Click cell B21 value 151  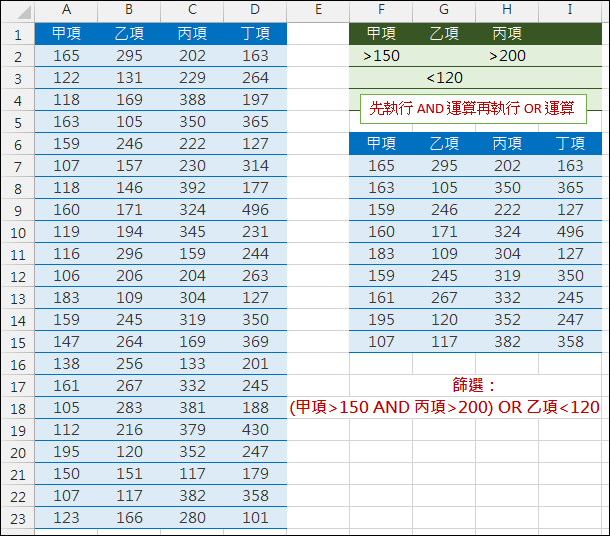(129, 474)
